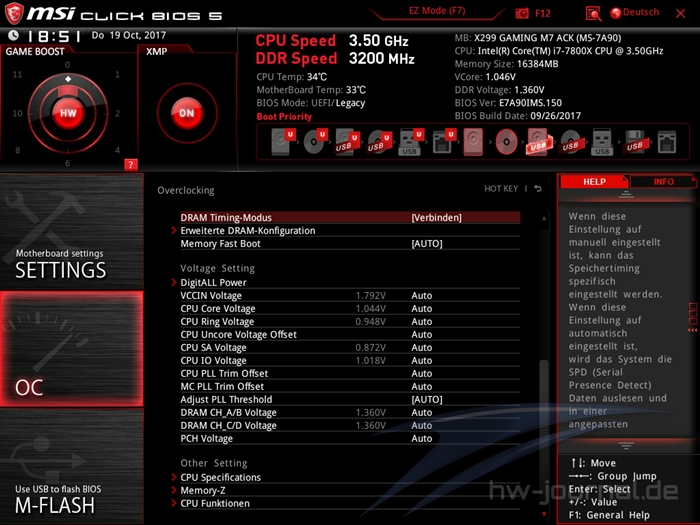
Task: Take a screenshot with the F12 camera icon
Action: [522, 13]
